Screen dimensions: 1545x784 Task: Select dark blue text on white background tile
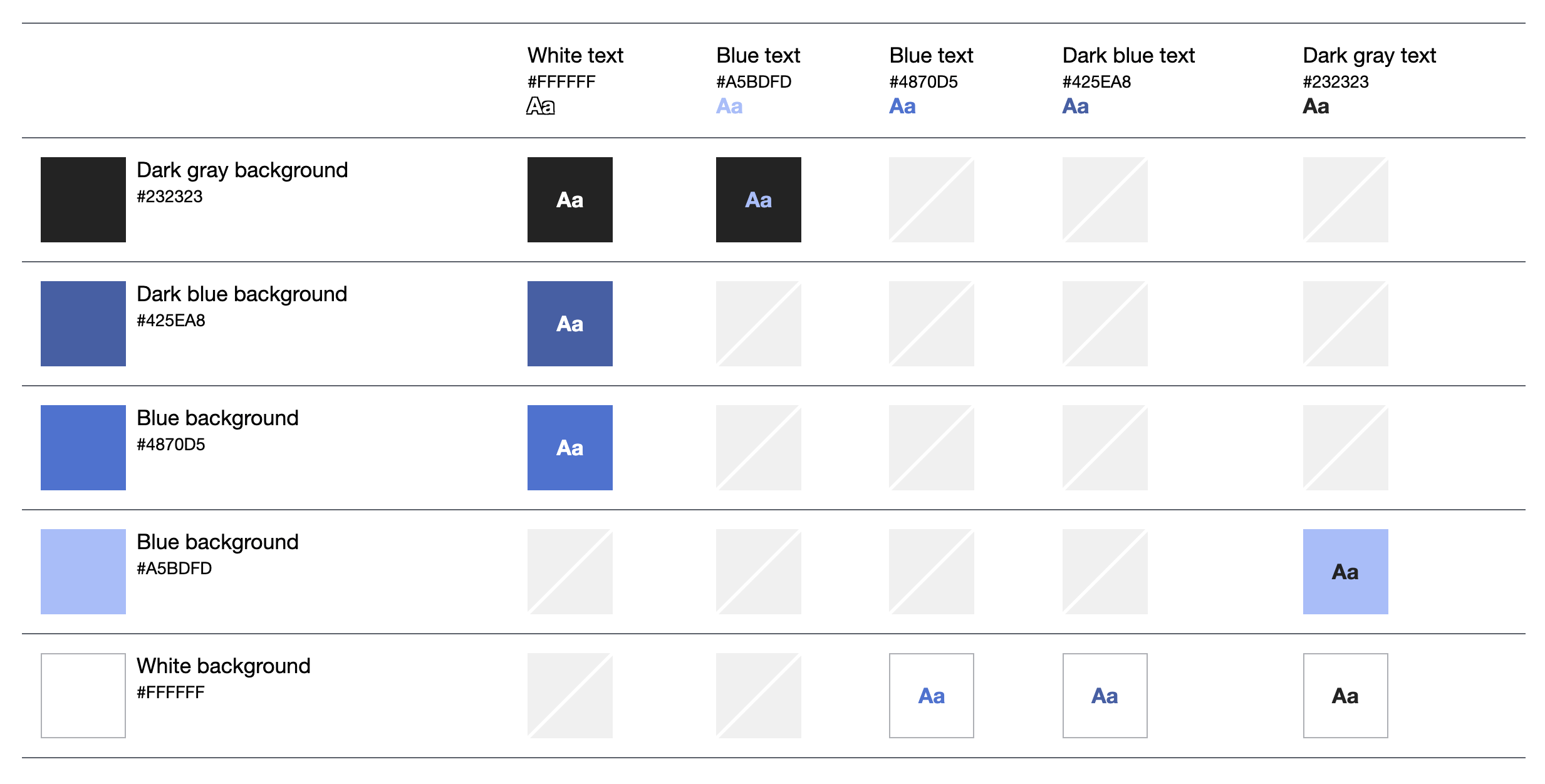(1105, 696)
